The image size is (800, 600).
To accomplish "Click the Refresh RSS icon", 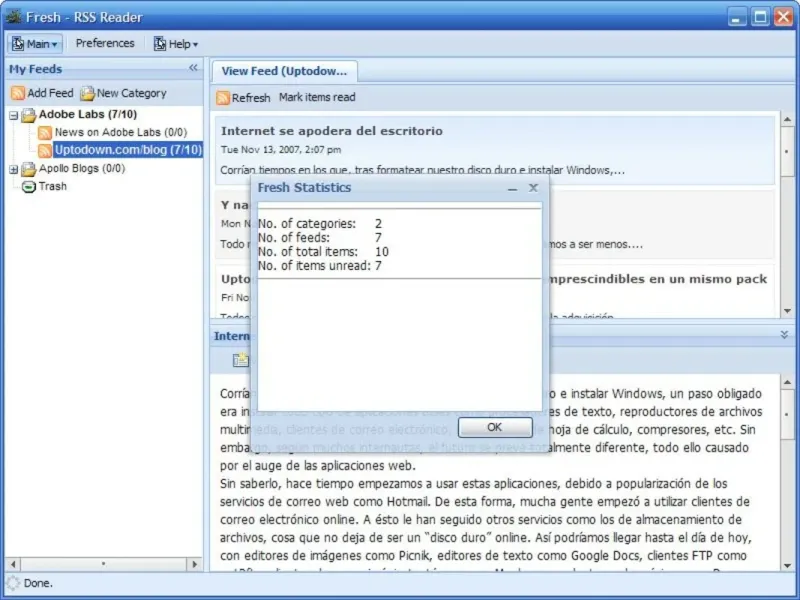I will click(x=223, y=97).
